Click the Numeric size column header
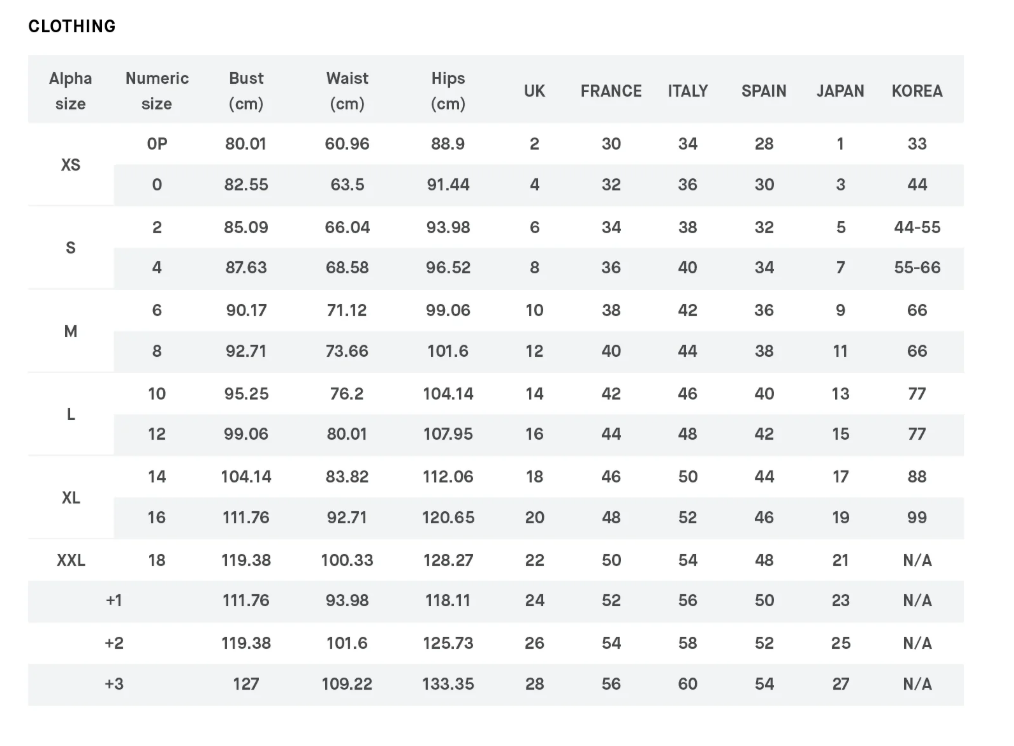This screenshot has height=746, width=1014. tap(157, 91)
